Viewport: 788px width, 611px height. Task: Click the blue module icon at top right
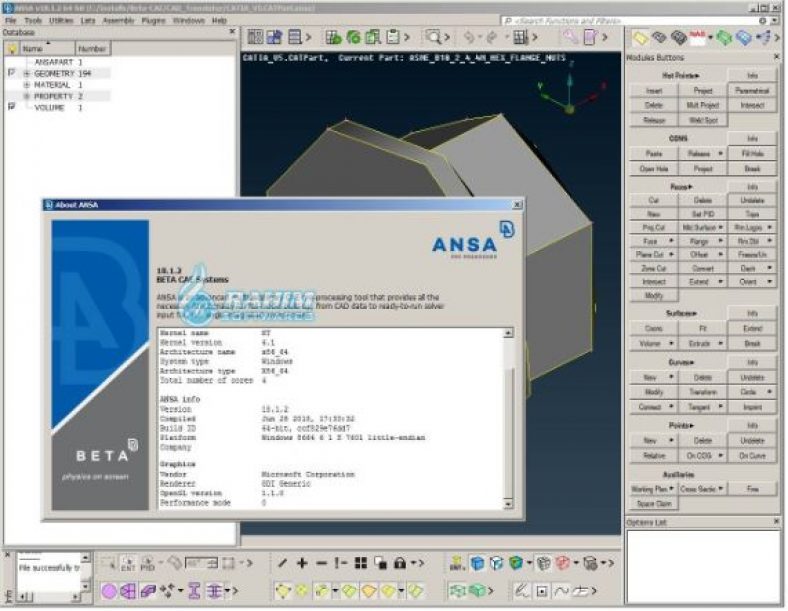tap(744, 38)
